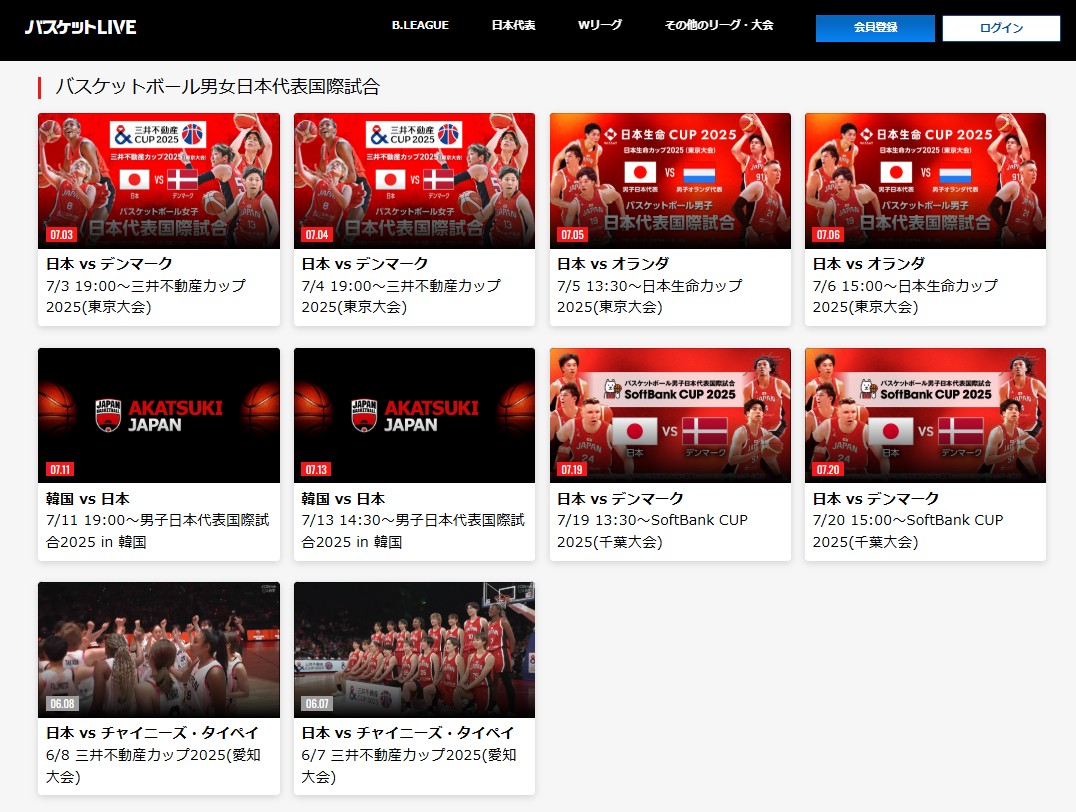
Task: Click the 07.13 date badge
Action: 316,469
